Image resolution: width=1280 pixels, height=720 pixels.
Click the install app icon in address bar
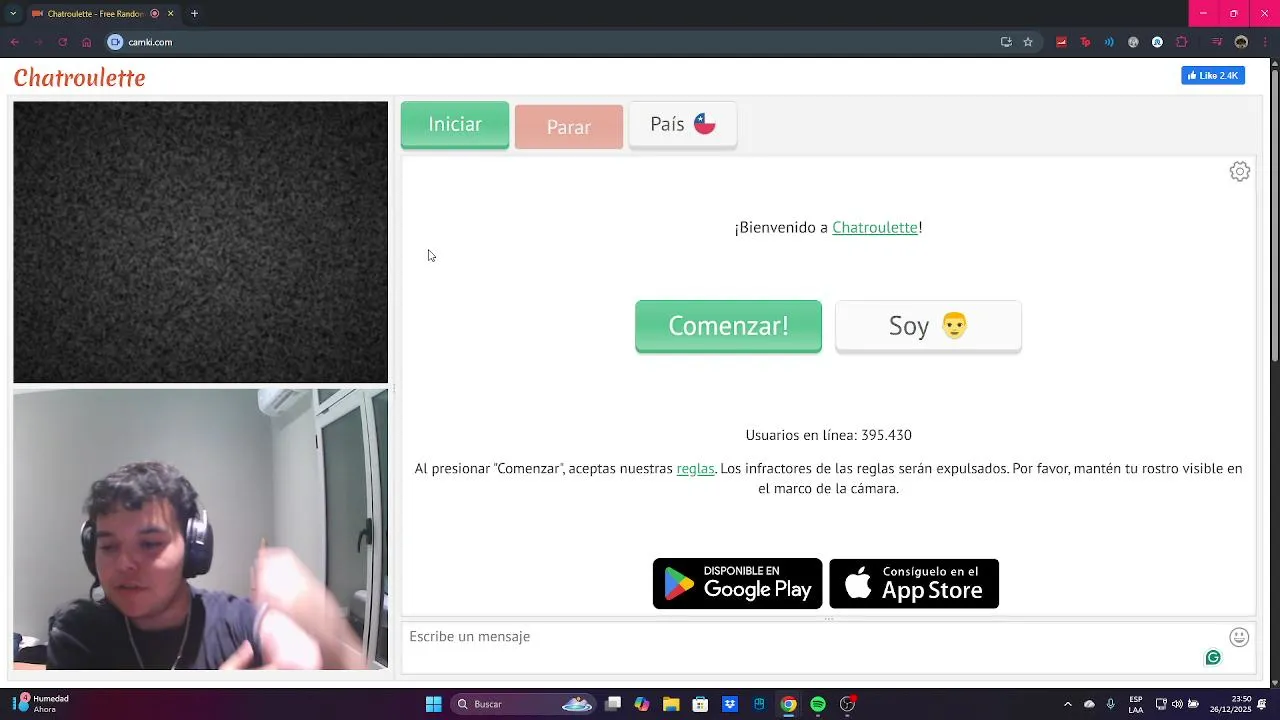click(x=1006, y=42)
